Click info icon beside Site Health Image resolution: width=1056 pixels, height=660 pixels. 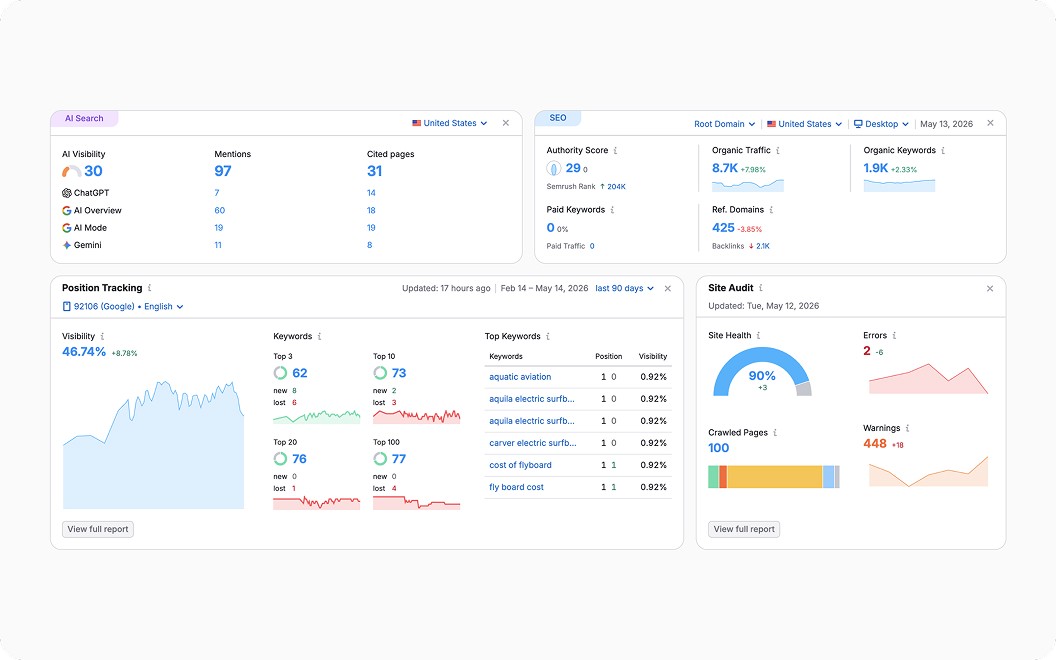coord(758,335)
